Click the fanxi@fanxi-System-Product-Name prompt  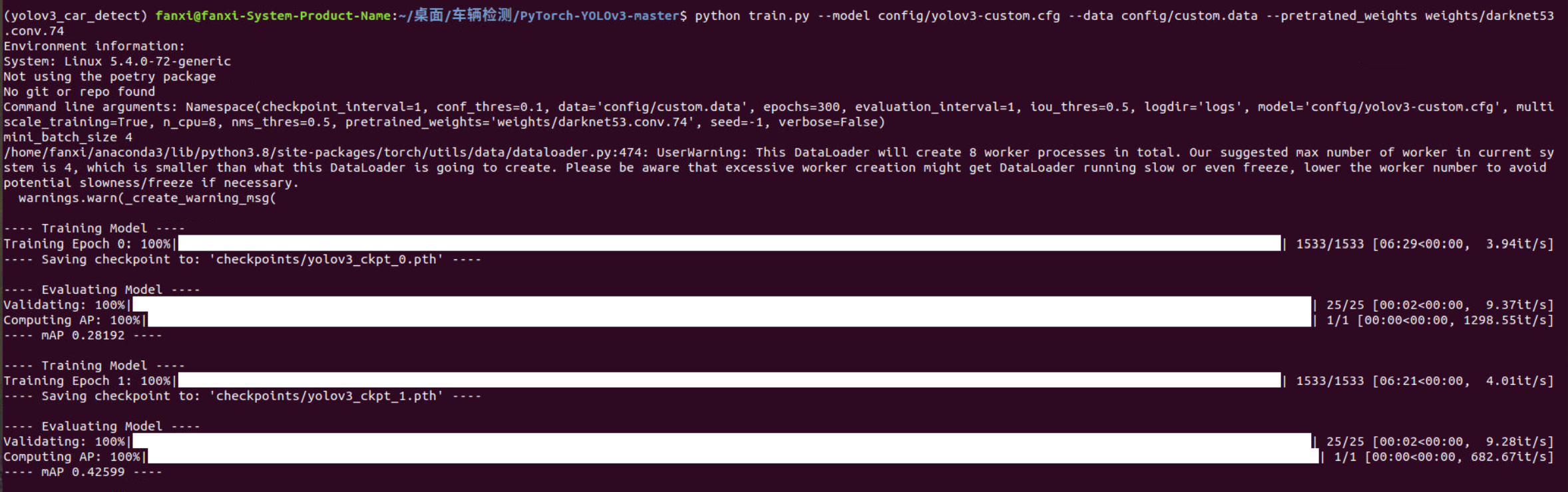click(273, 15)
